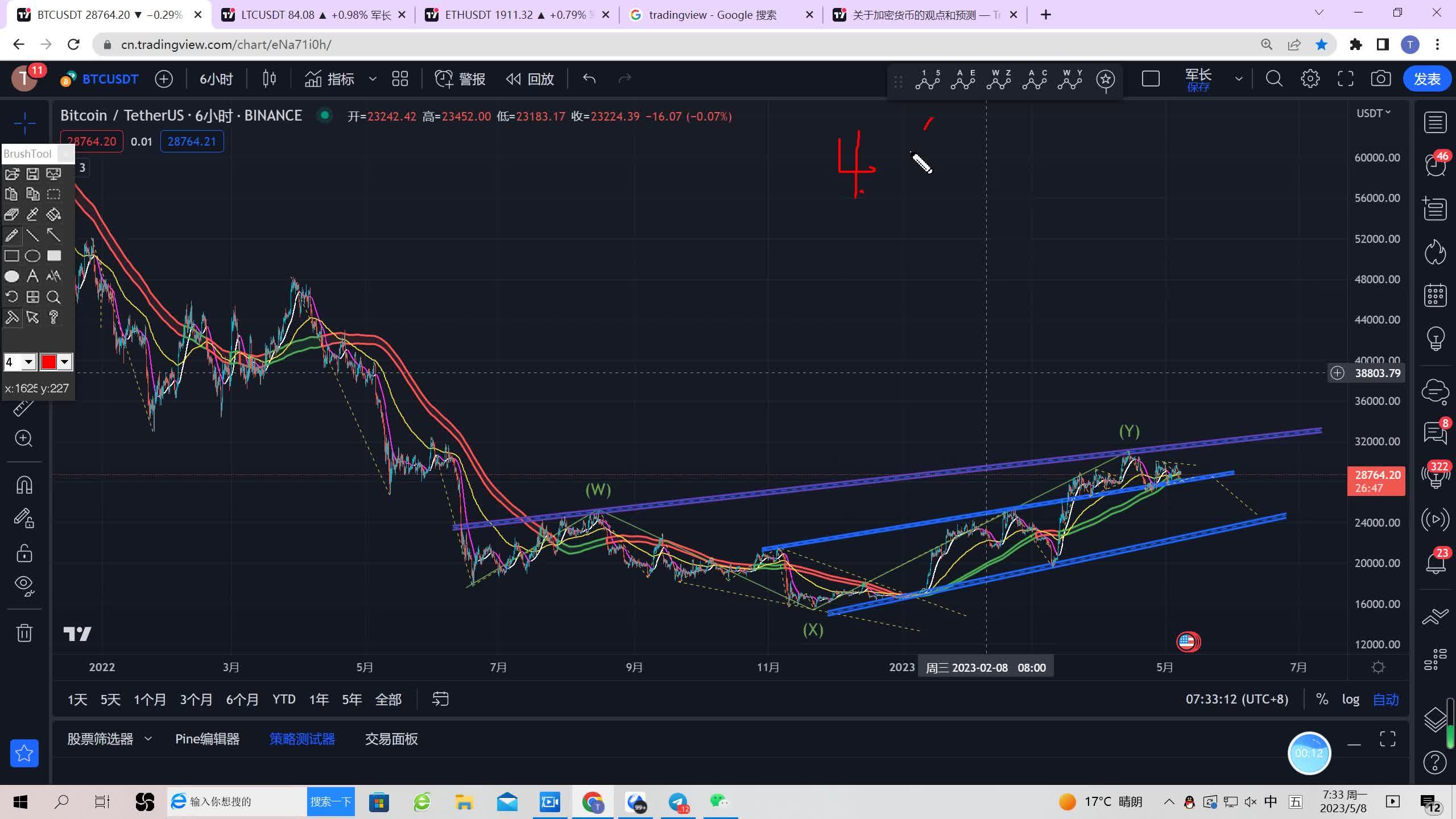Set chart range to 1个月
The height and width of the screenshot is (819, 1456).
click(x=150, y=700)
